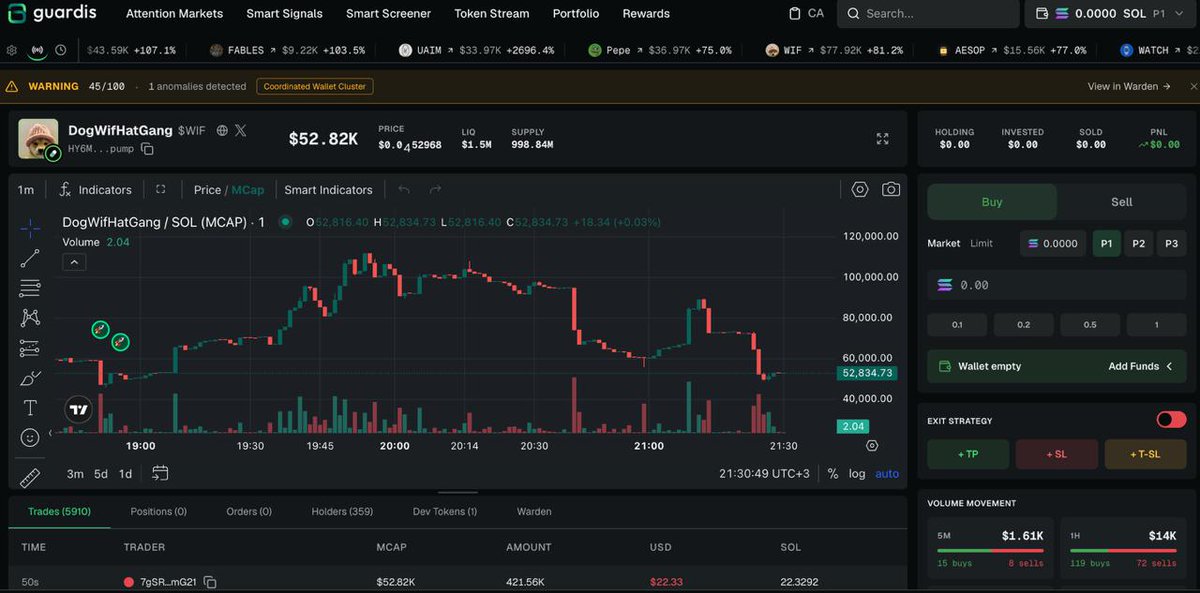Select the brush drawing tool

point(30,378)
